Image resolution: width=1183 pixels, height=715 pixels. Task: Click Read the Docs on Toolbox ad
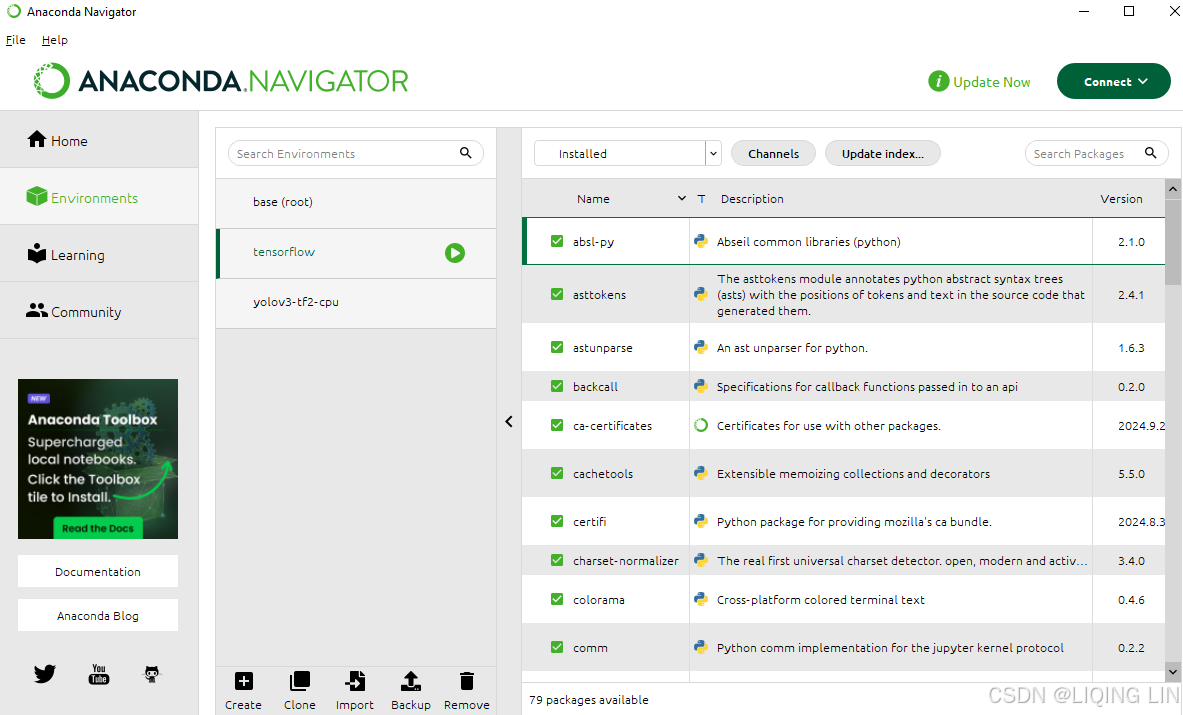(98, 528)
